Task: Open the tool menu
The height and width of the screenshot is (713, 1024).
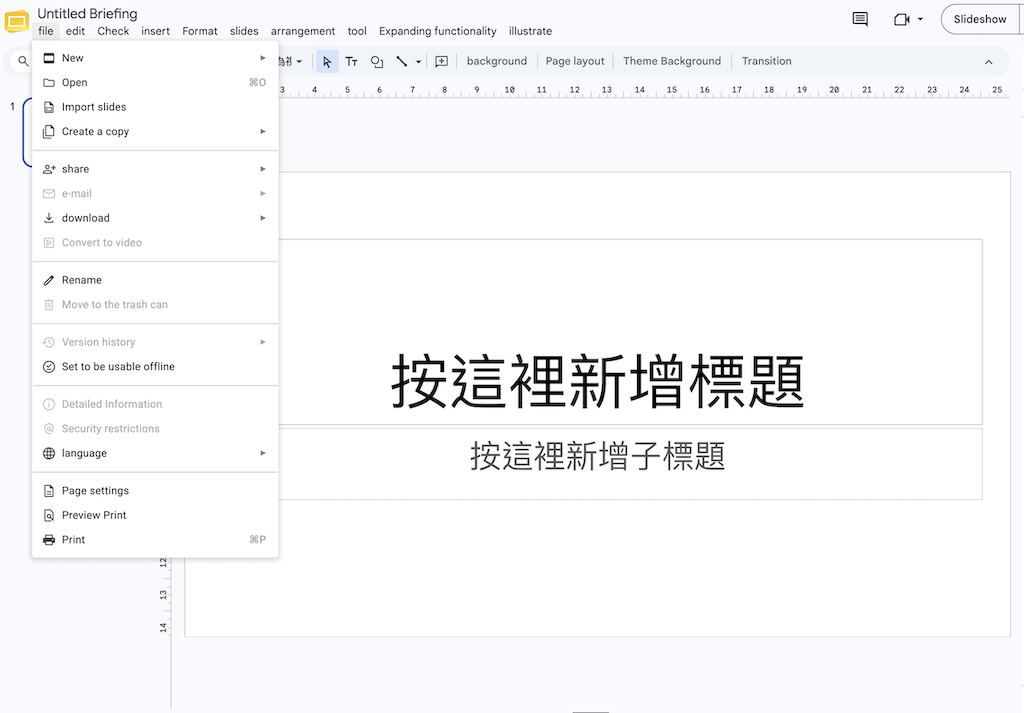Action: (357, 31)
